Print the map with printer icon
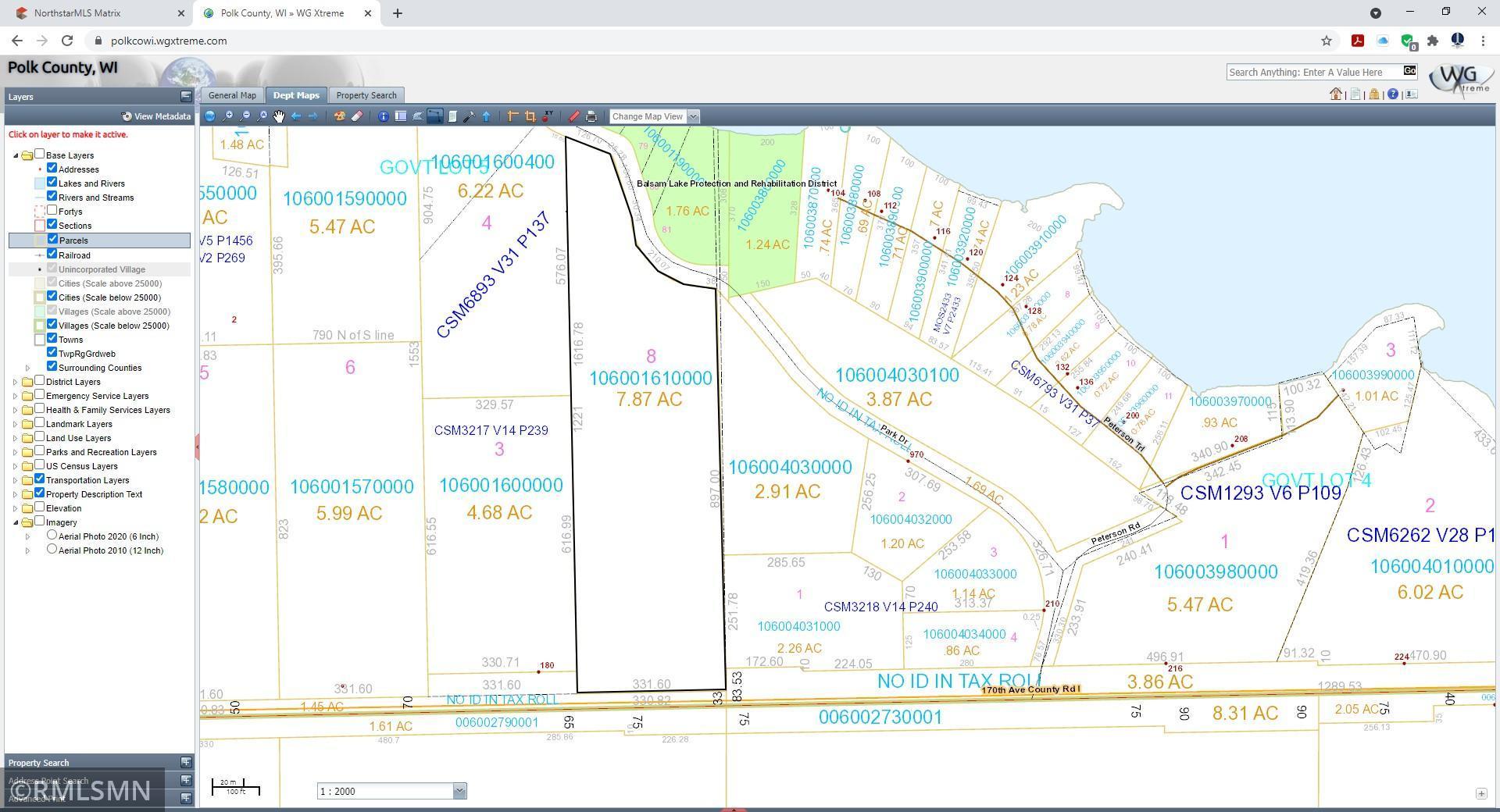The image size is (1500, 812). tap(591, 116)
